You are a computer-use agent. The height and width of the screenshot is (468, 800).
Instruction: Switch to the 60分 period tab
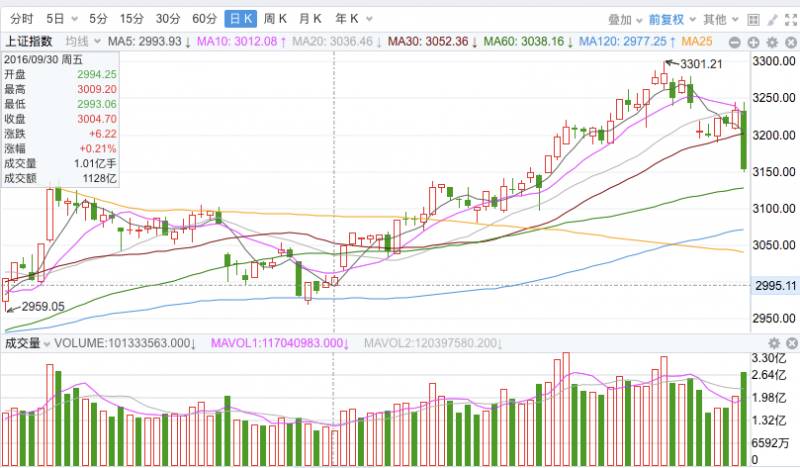[205, 19]
